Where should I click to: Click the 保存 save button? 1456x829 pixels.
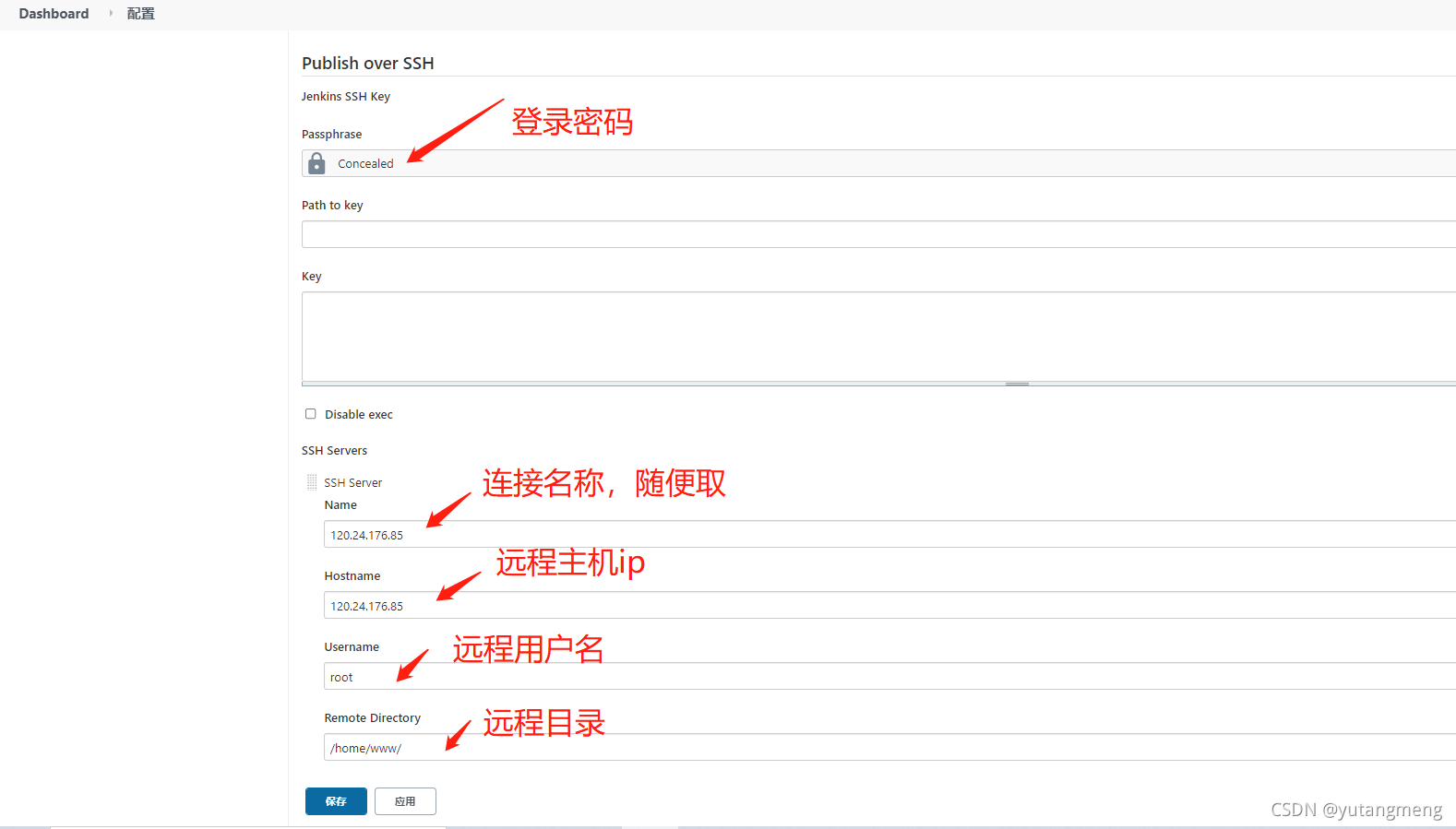(336, 801)
